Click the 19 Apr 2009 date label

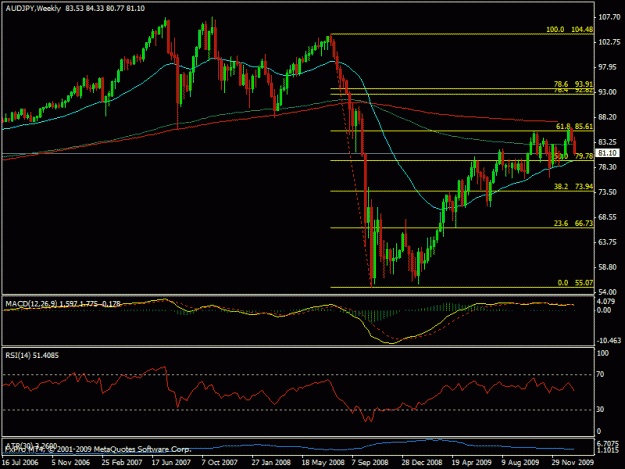[x=472, y=462]
